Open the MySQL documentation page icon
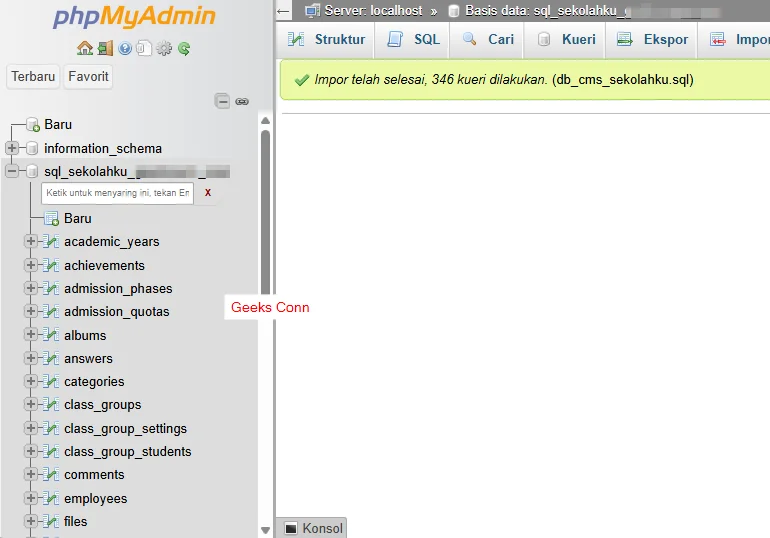This screenshot has width=770, height=538. (144, 48)
